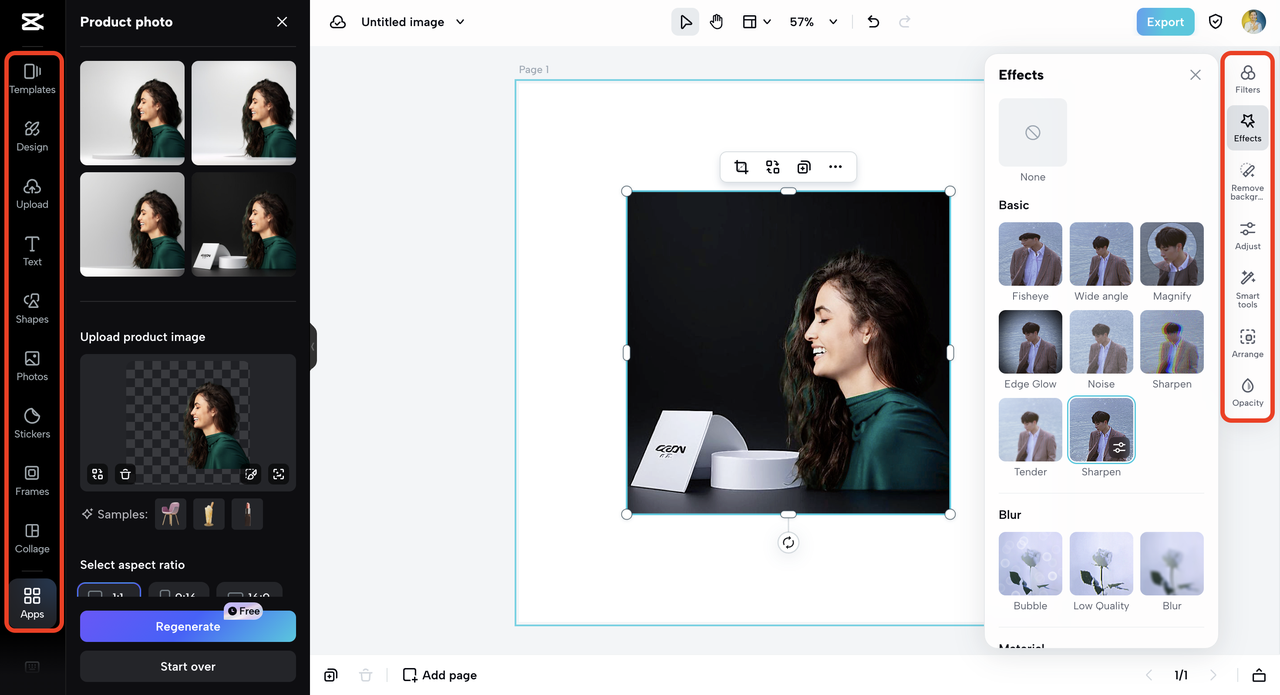
Task: Click the scan frame icon on product image
Action: (x=279, y=474)
